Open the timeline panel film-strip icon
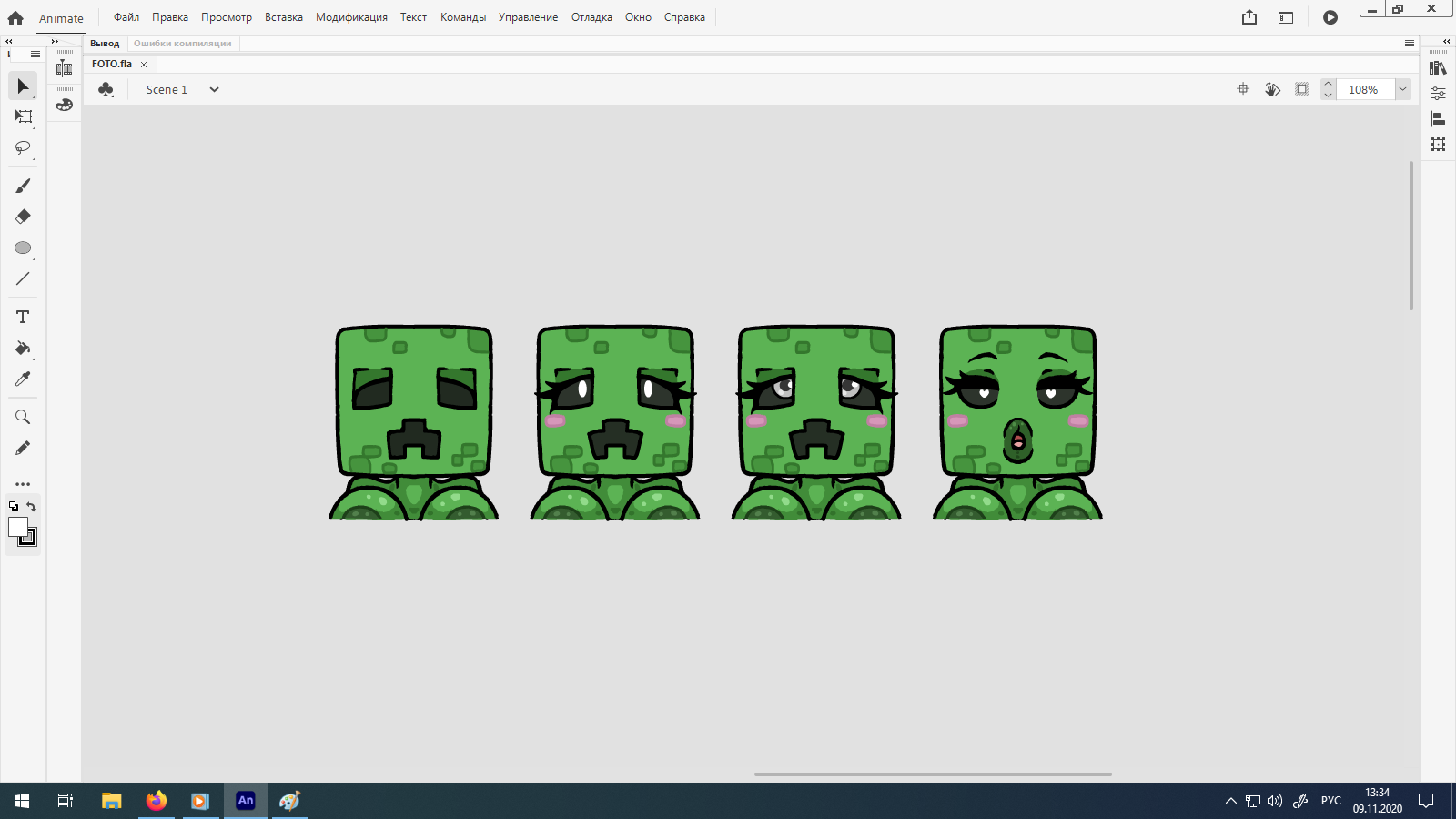Viewport: 1456px width, 819px height. click(64, 67)
